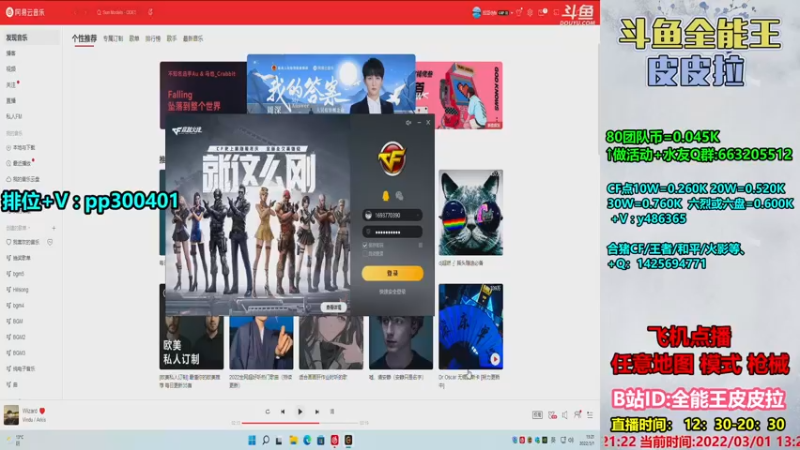This screenshot has height=450, width=800.
Task: Choose WeChat login method icon
Action: pyautogui.click(x=399, y=196)
